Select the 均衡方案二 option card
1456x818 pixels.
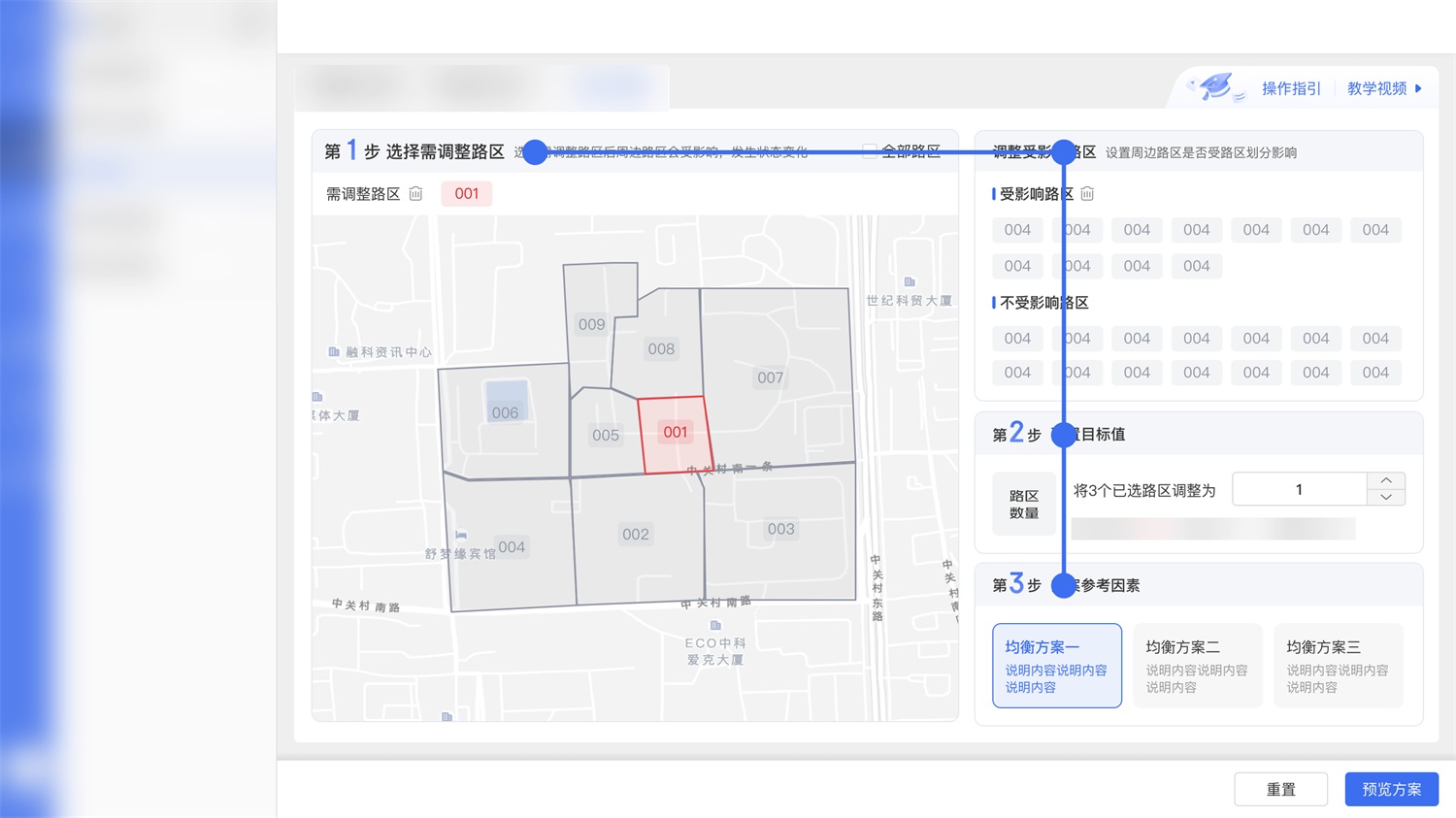[x=1198, y=666]
